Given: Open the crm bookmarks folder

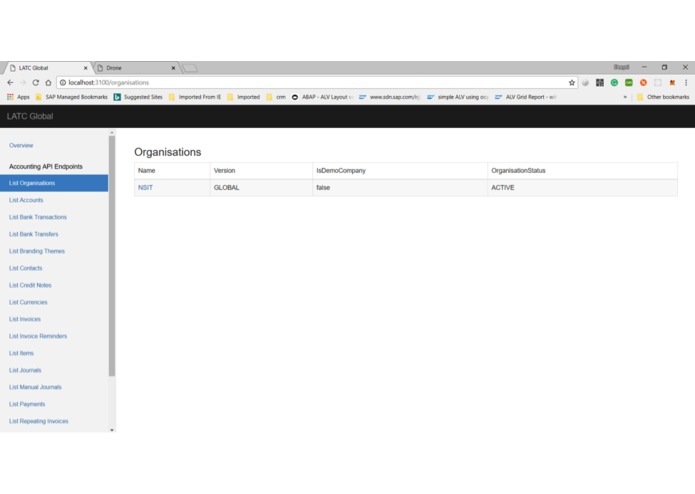Looking at the screenshot, I should pyautogui.click(x=276, y=97).
